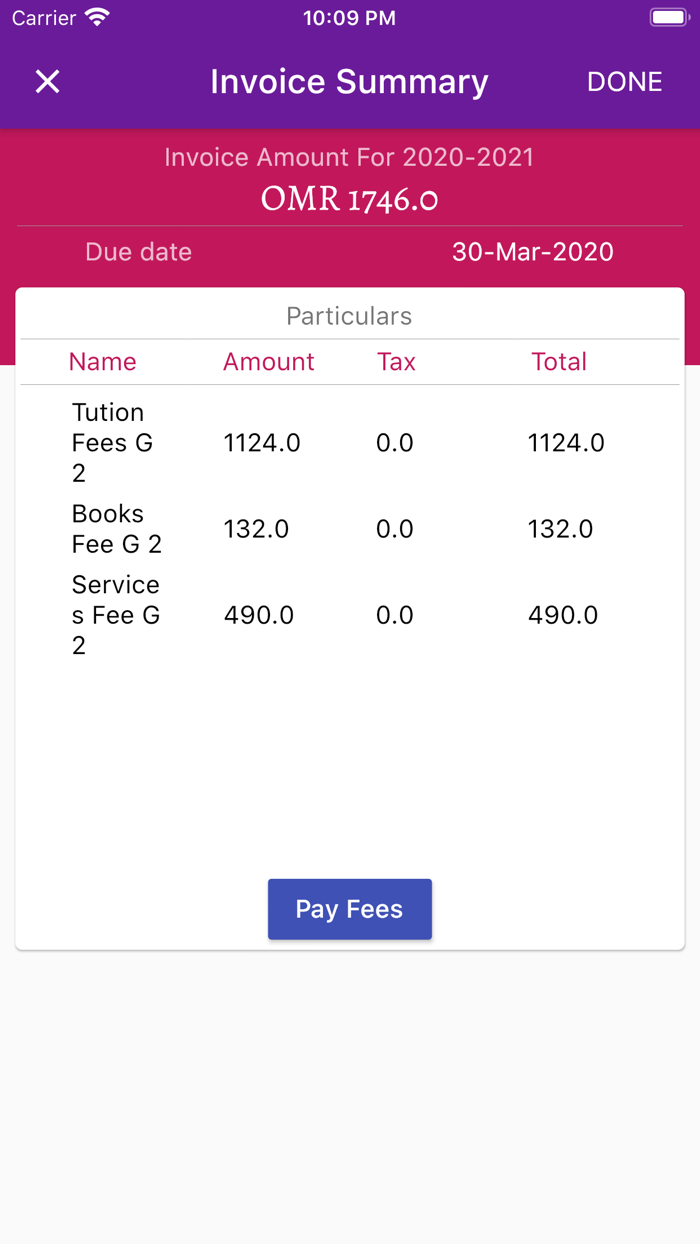Tap the 1124.0 total for tuition fees

coord(566,443)
